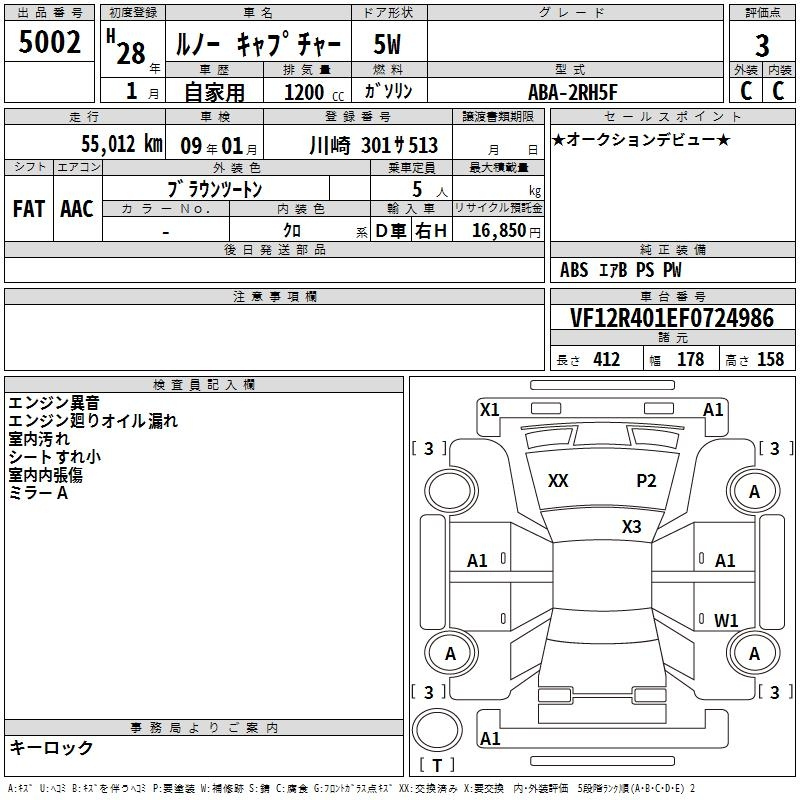Screen dimensions: 800x800
Task: Select the グレード column header
Action: click(575, 13)
